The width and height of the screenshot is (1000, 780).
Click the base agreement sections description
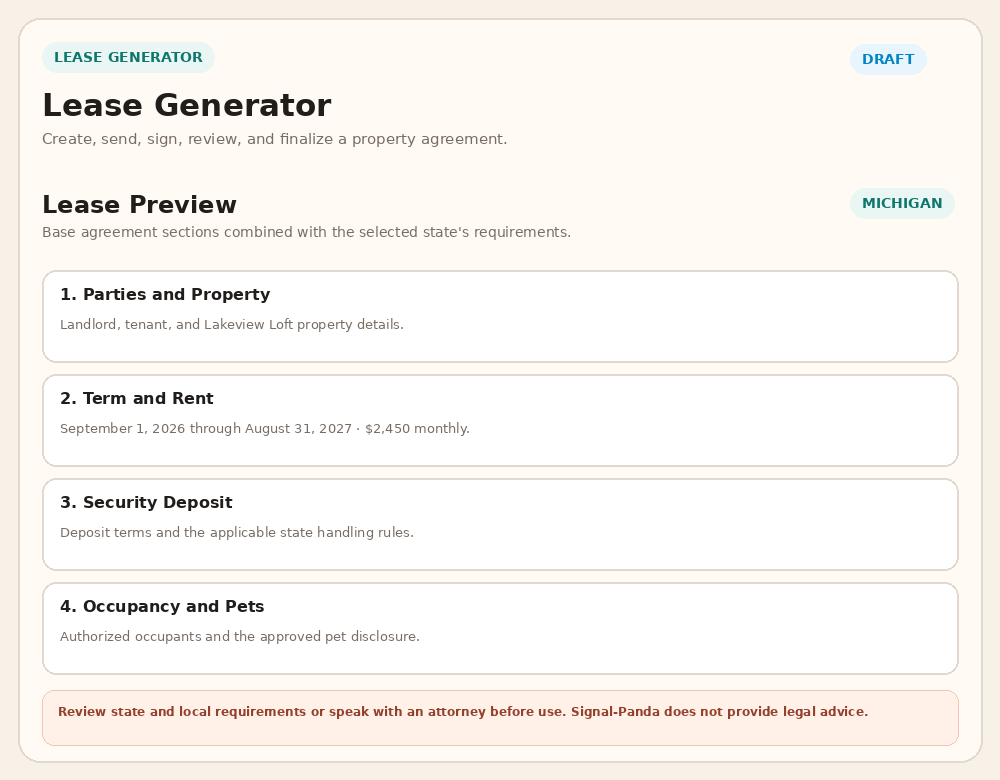coord(306,232)
